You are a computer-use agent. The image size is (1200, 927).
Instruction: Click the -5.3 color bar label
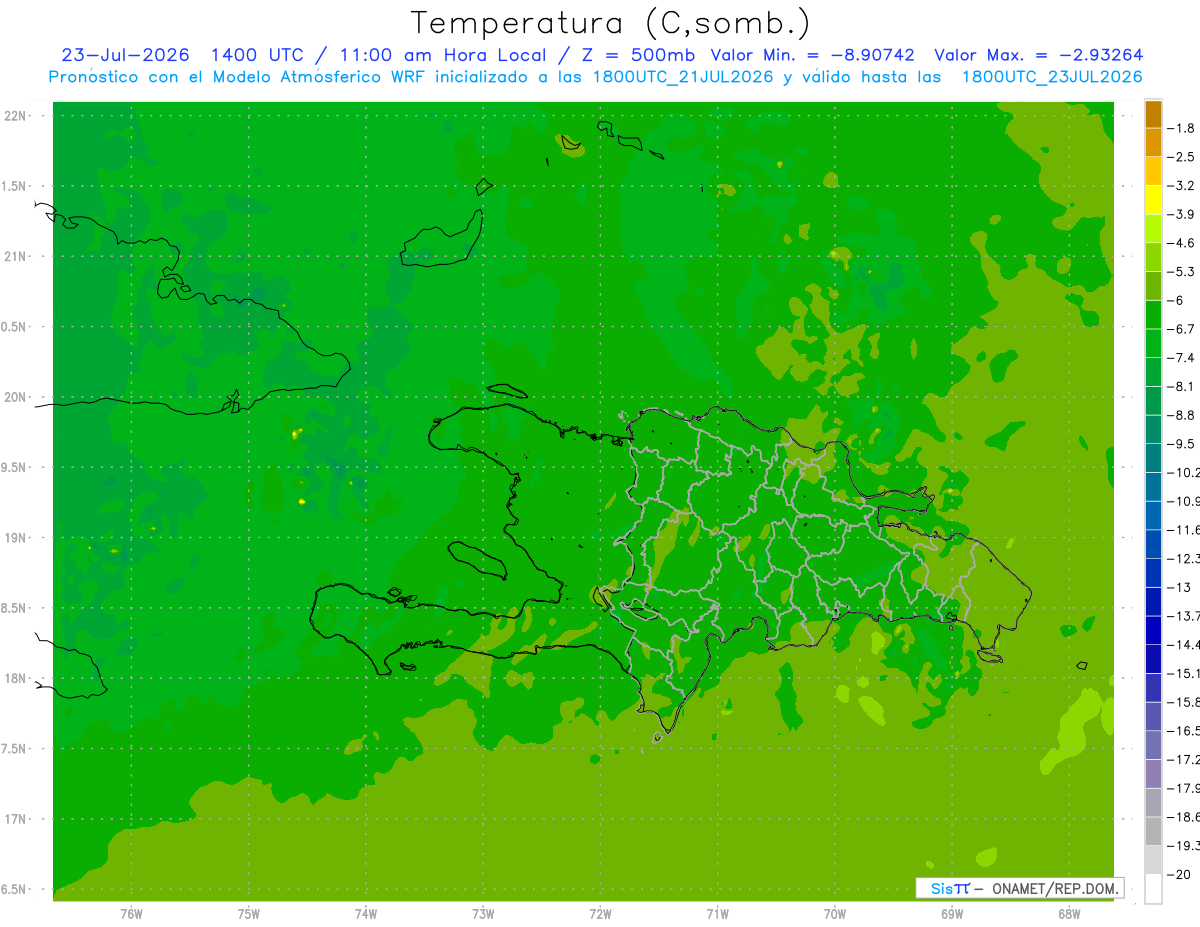(x=1181, y=271)
